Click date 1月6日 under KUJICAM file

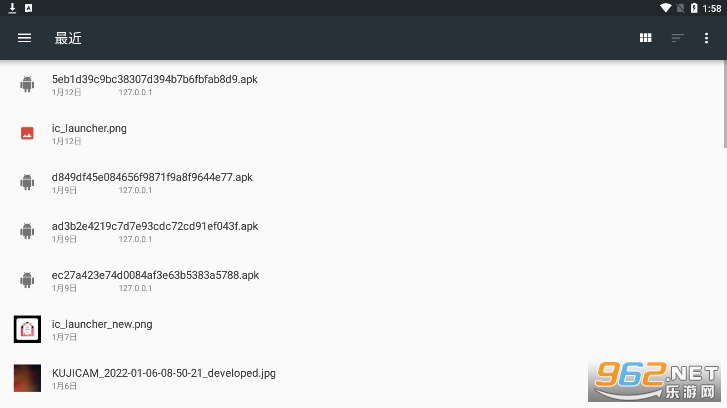click(64, 386)
